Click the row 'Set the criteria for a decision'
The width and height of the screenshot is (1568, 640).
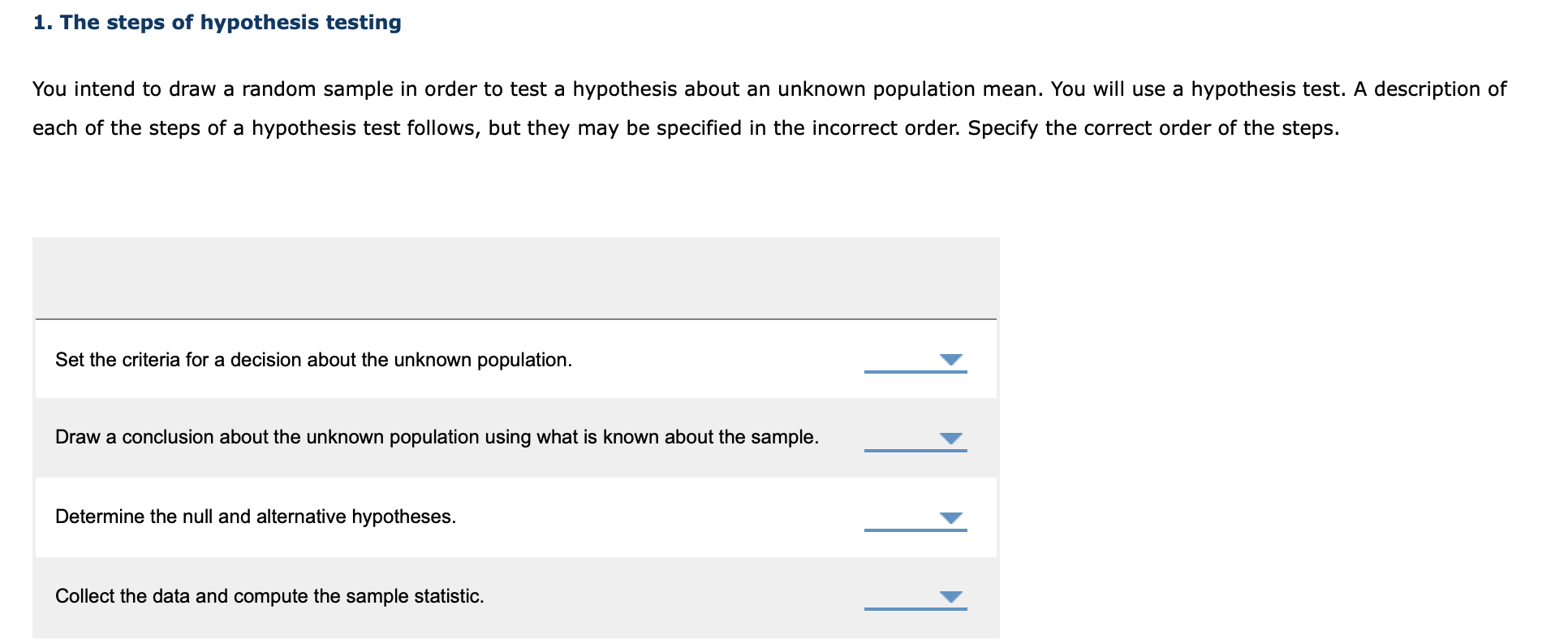click(313, 360)
